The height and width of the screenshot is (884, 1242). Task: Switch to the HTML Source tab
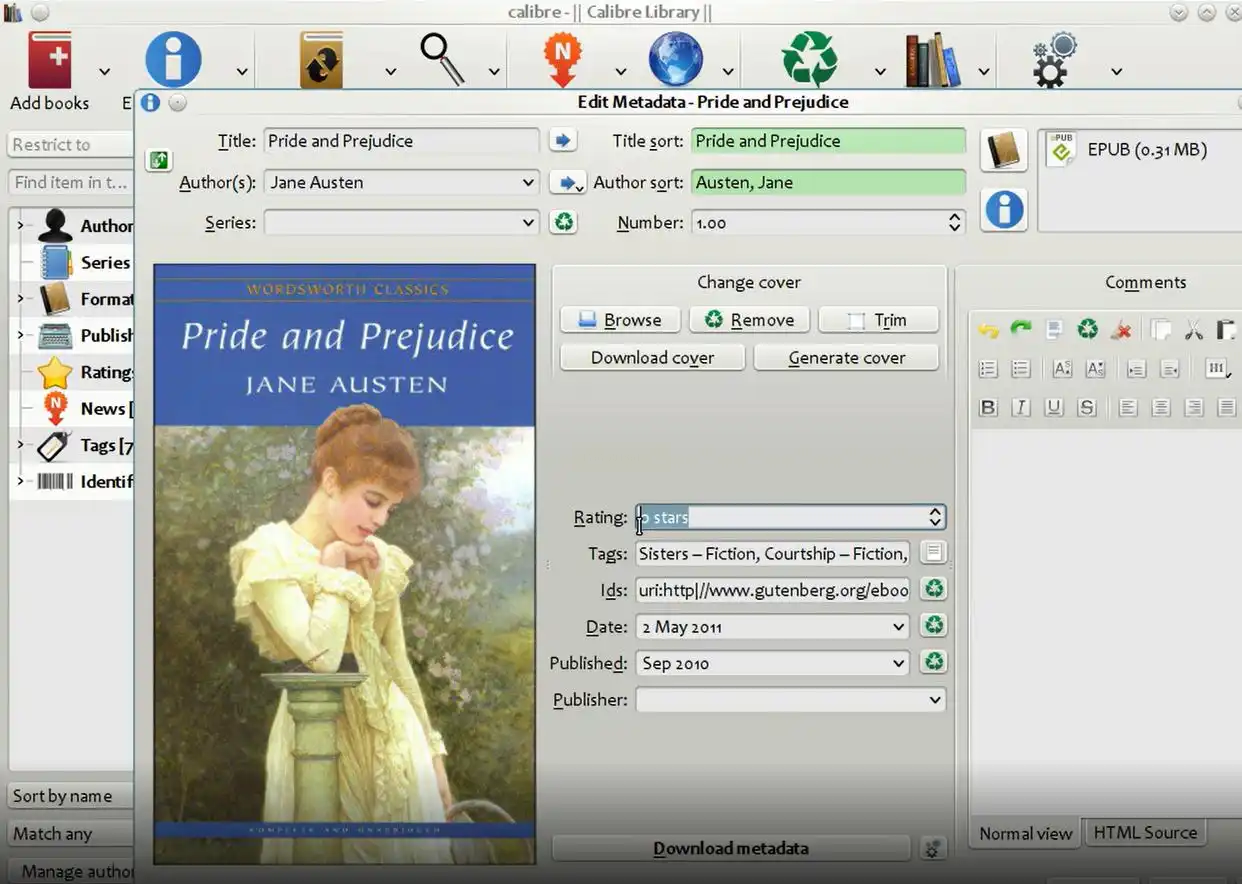(1145, 832)
